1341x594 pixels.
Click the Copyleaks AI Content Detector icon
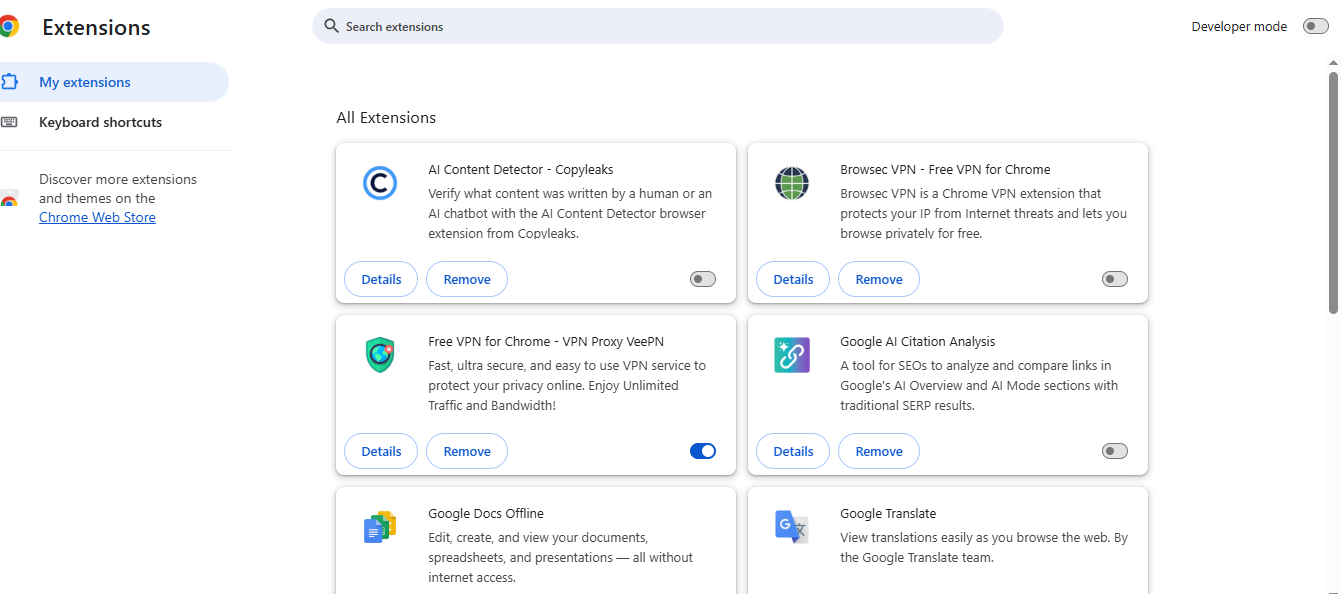pyautogui.click(x=380, y=183)
